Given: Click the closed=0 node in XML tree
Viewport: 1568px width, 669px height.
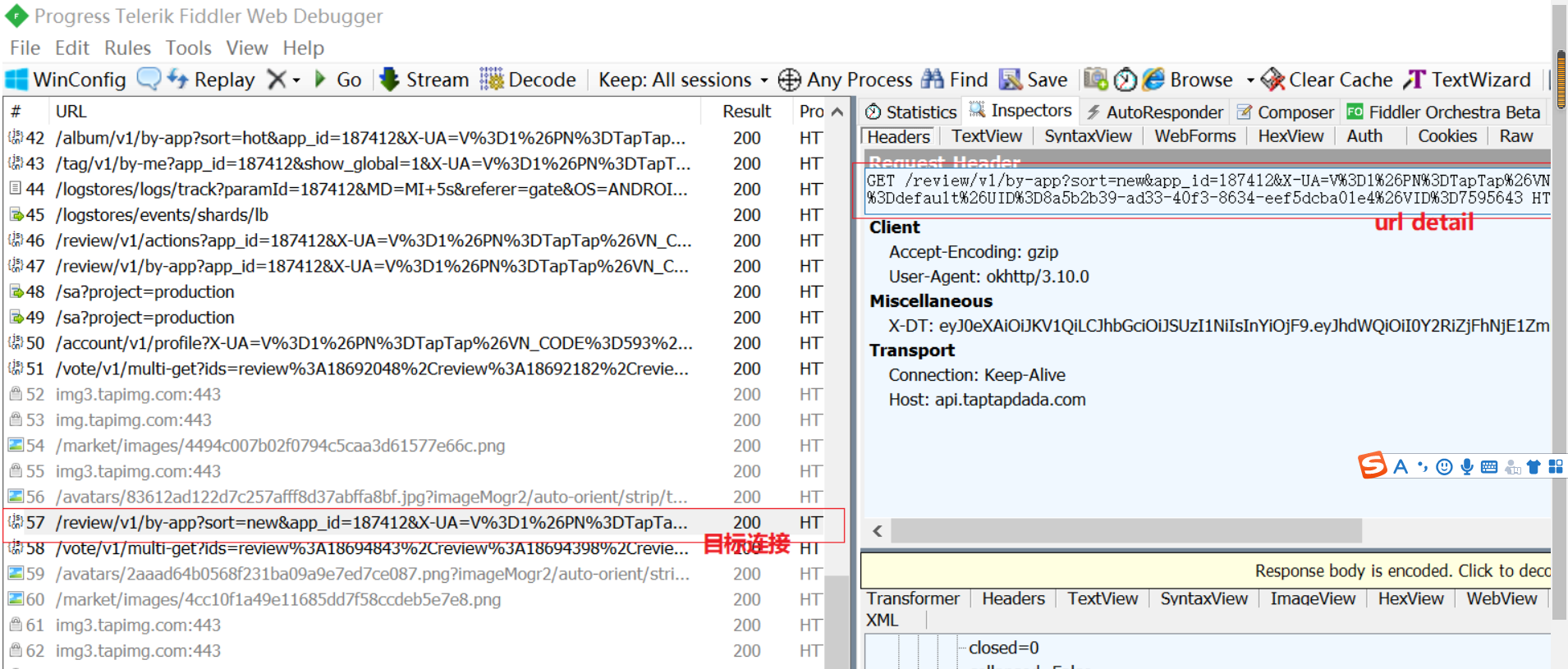Looking at the screenshot, I should pyautogui.click(x=1003, y=648).
